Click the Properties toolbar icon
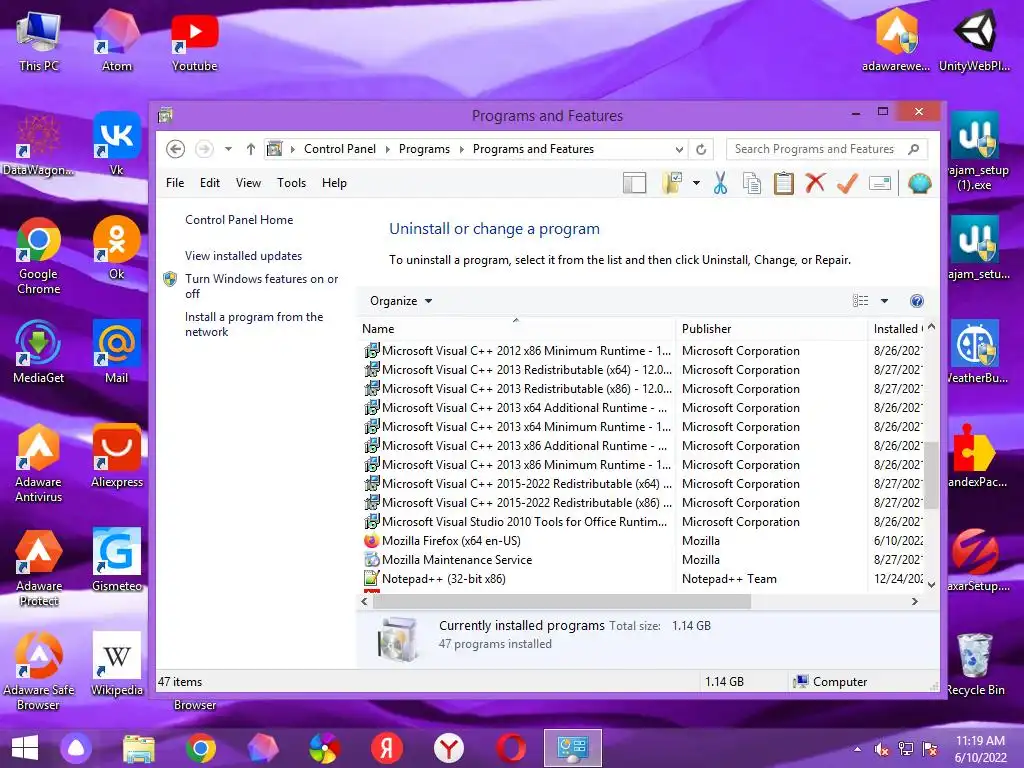The width and height of the screenshot is (1024, 768). [x=880, y=184]
